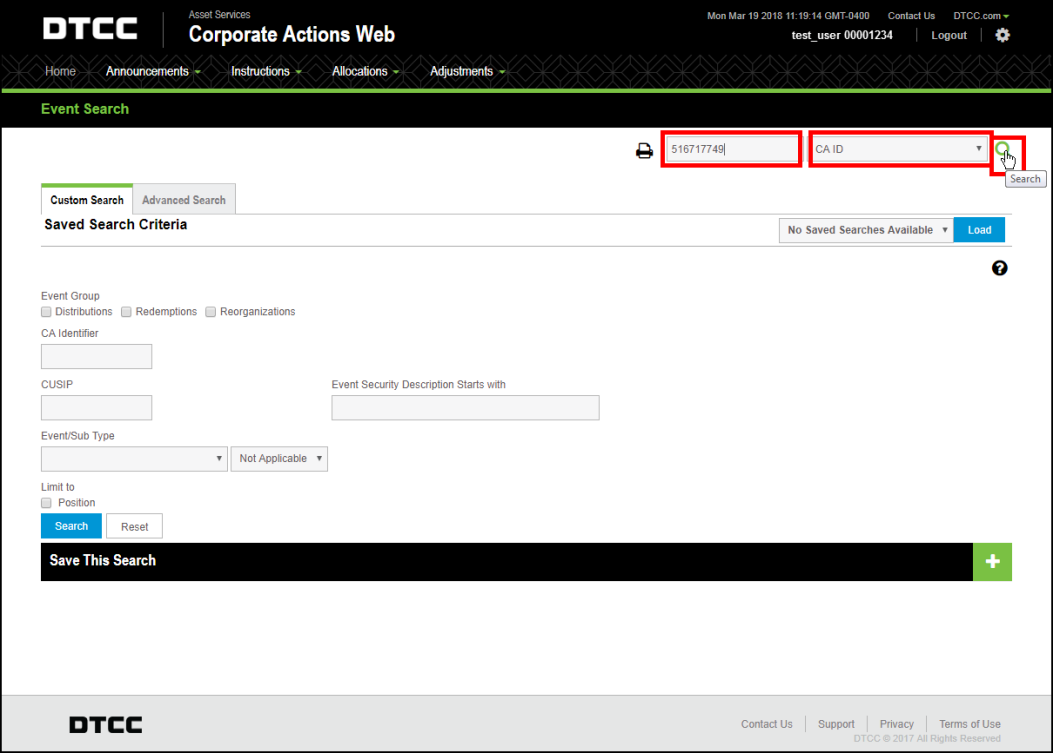Enable the Position limit checkbox
1053x753 pixels.
pyautogui.click(x=46, y=502)
